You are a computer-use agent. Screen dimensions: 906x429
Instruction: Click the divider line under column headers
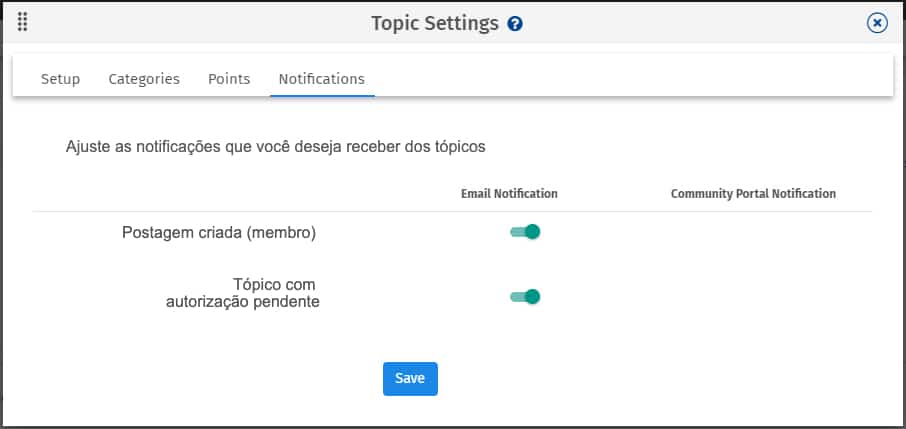452,212
